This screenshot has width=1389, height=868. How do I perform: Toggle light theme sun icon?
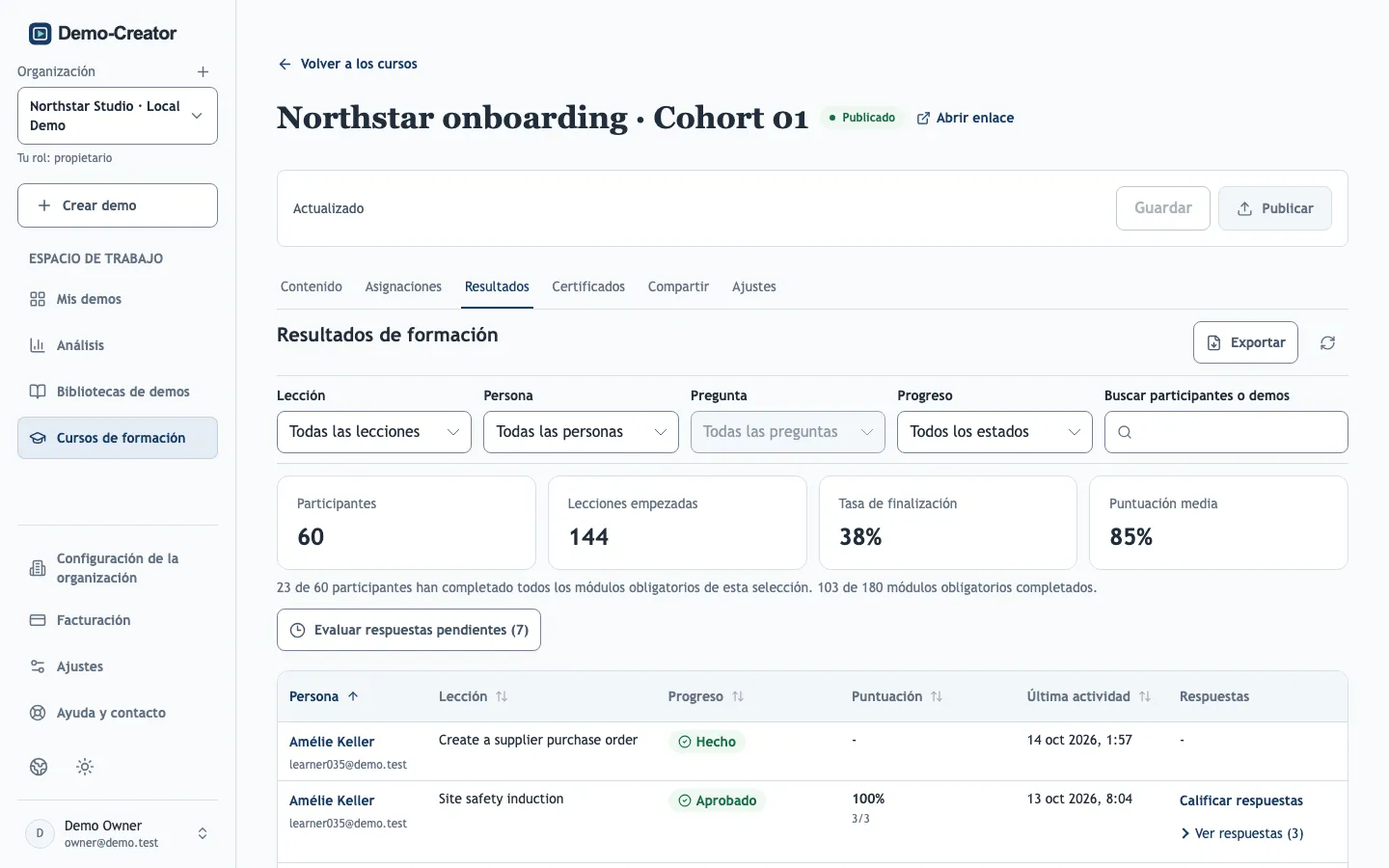85,767
